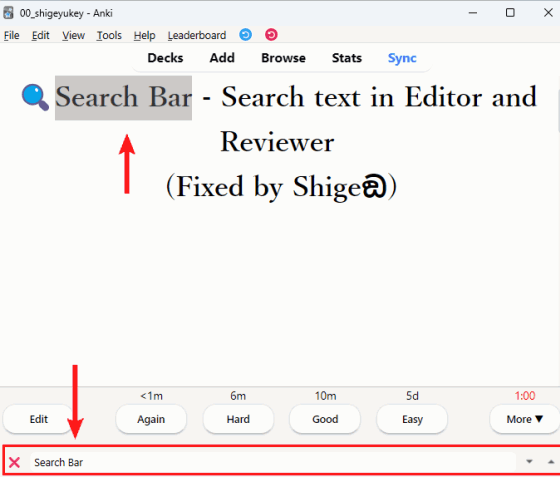
Task: Open the View menu
Action: pos(73,35)
